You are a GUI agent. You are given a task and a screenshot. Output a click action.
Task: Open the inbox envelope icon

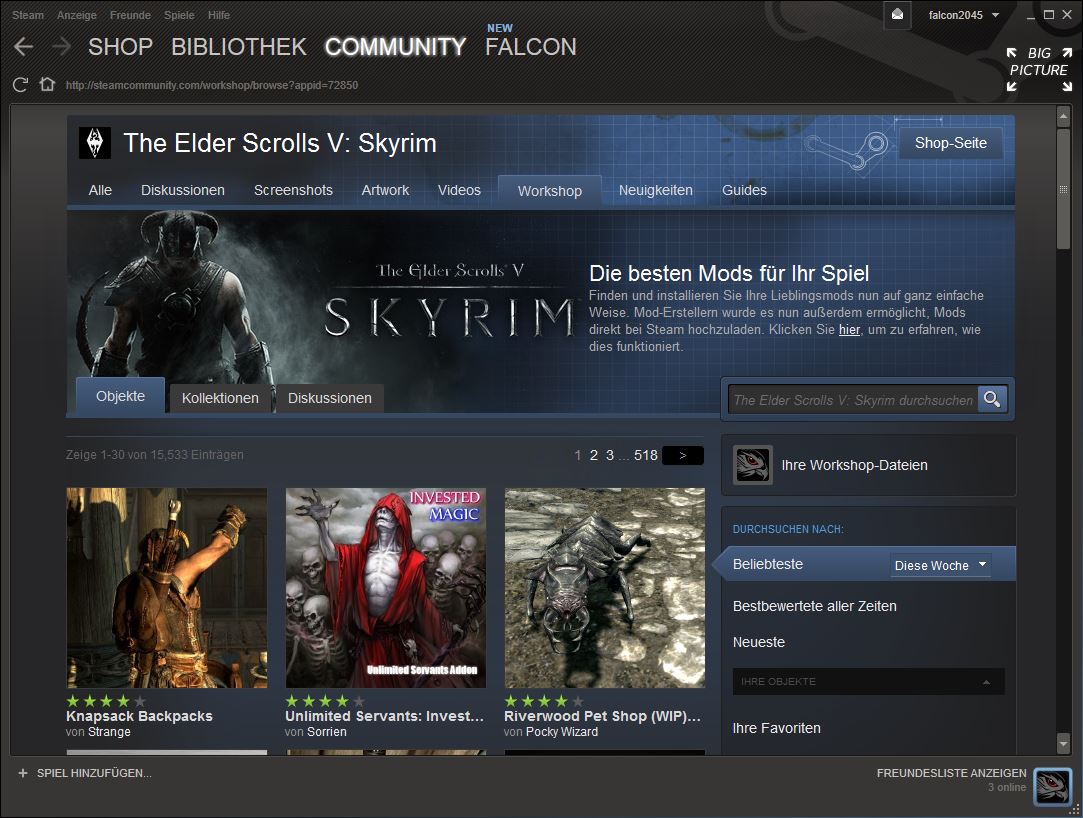click(x=897, y=15)
